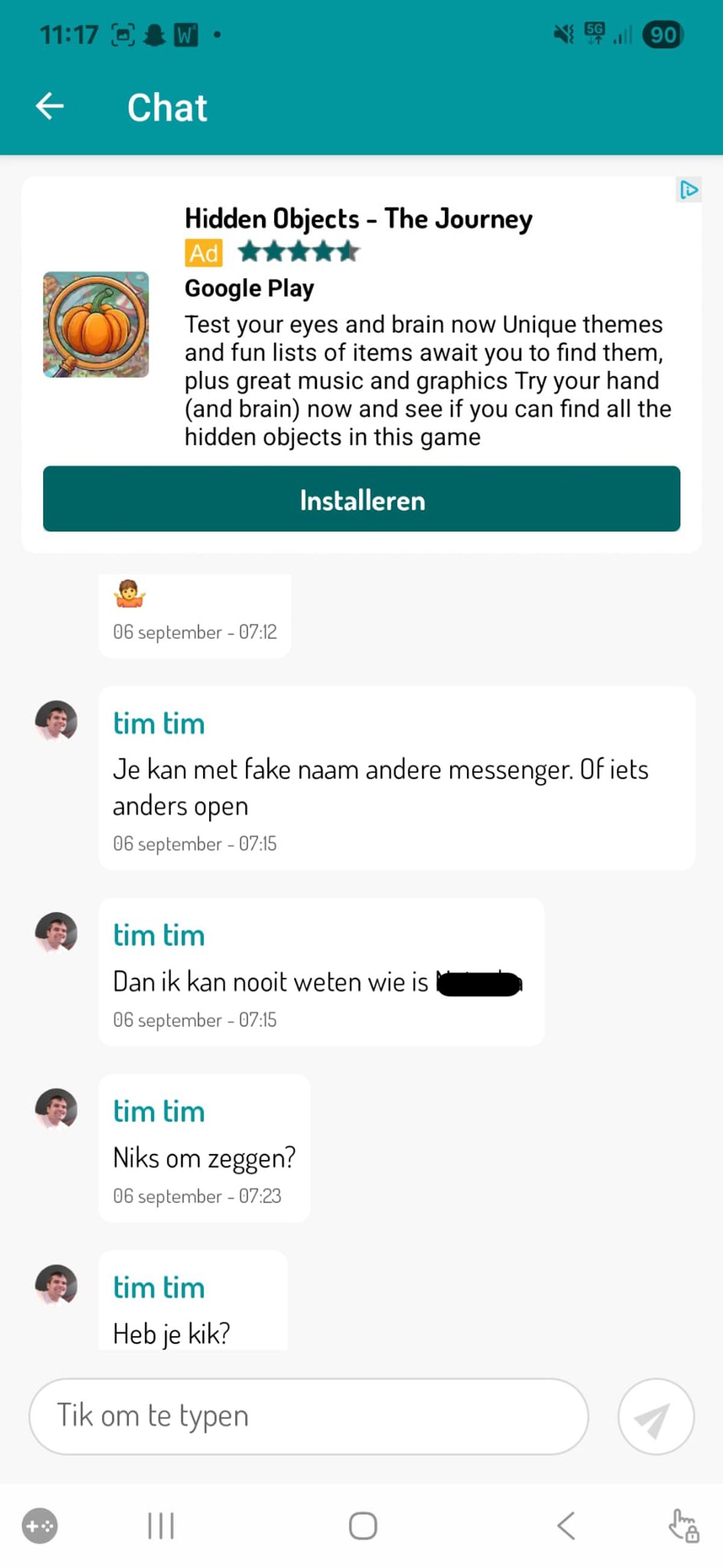Tap the home navigation button
Image resolution: width=723 pixels, height=1568 pixels.
coord(363,1526)
